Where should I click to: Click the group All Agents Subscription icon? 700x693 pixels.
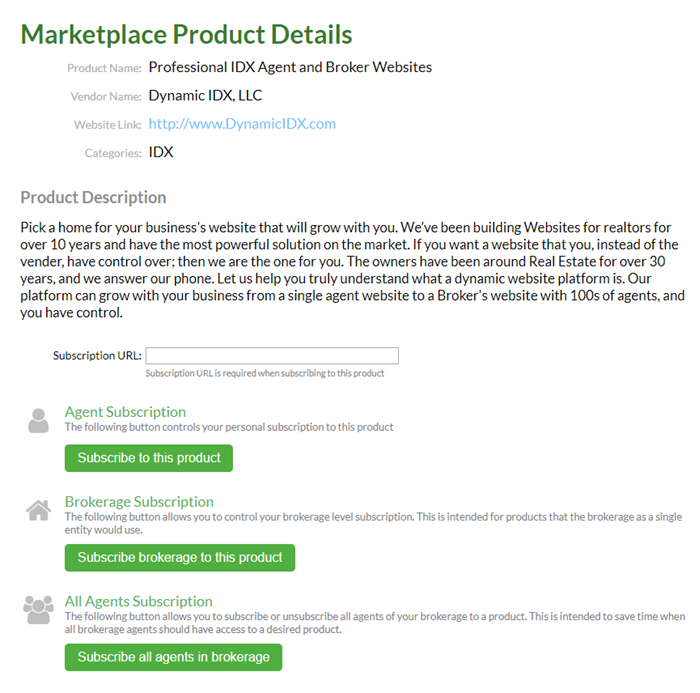(38, 609)
